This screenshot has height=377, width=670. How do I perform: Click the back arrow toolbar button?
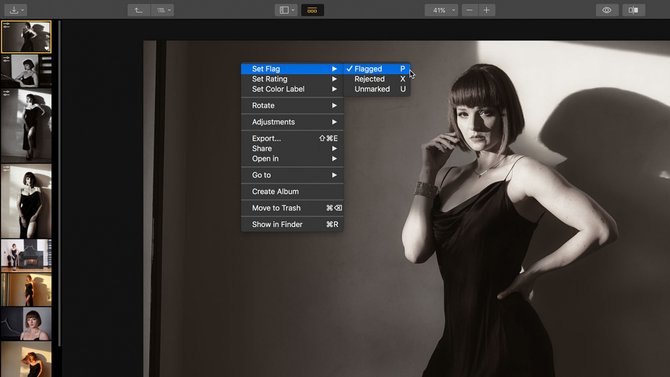tap(139, 10)
